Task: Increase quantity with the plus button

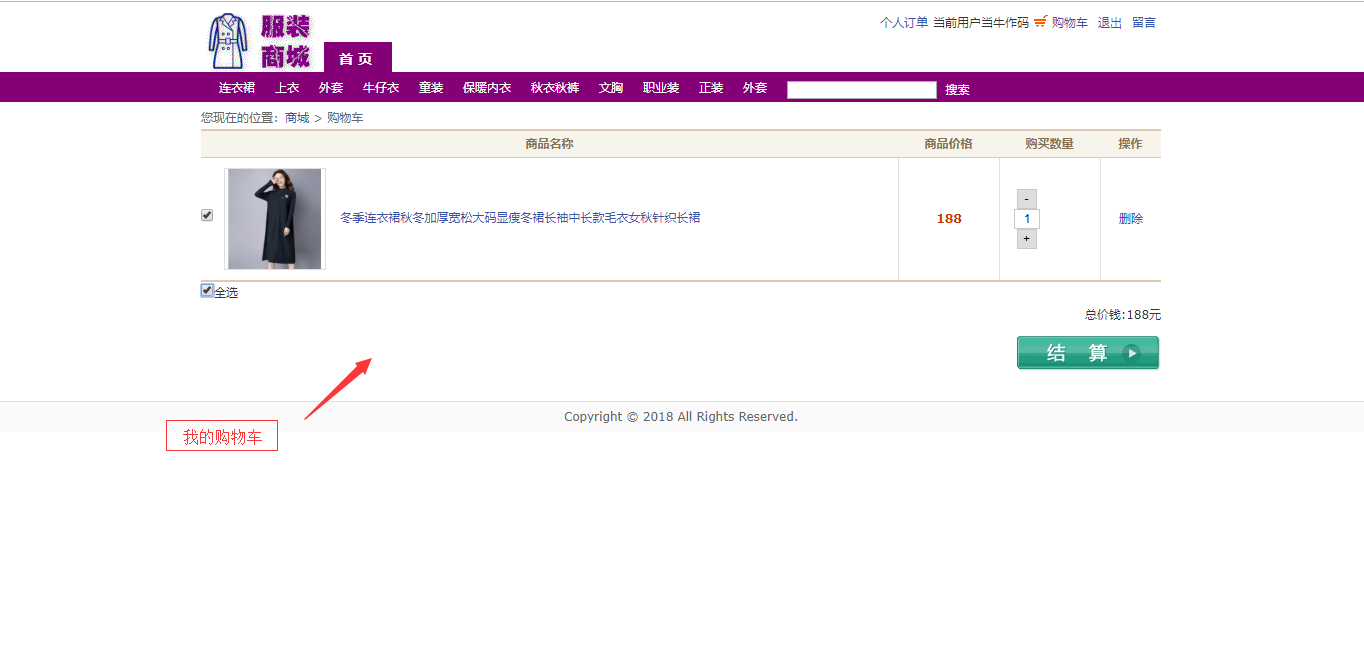Action: (1026, 239)
